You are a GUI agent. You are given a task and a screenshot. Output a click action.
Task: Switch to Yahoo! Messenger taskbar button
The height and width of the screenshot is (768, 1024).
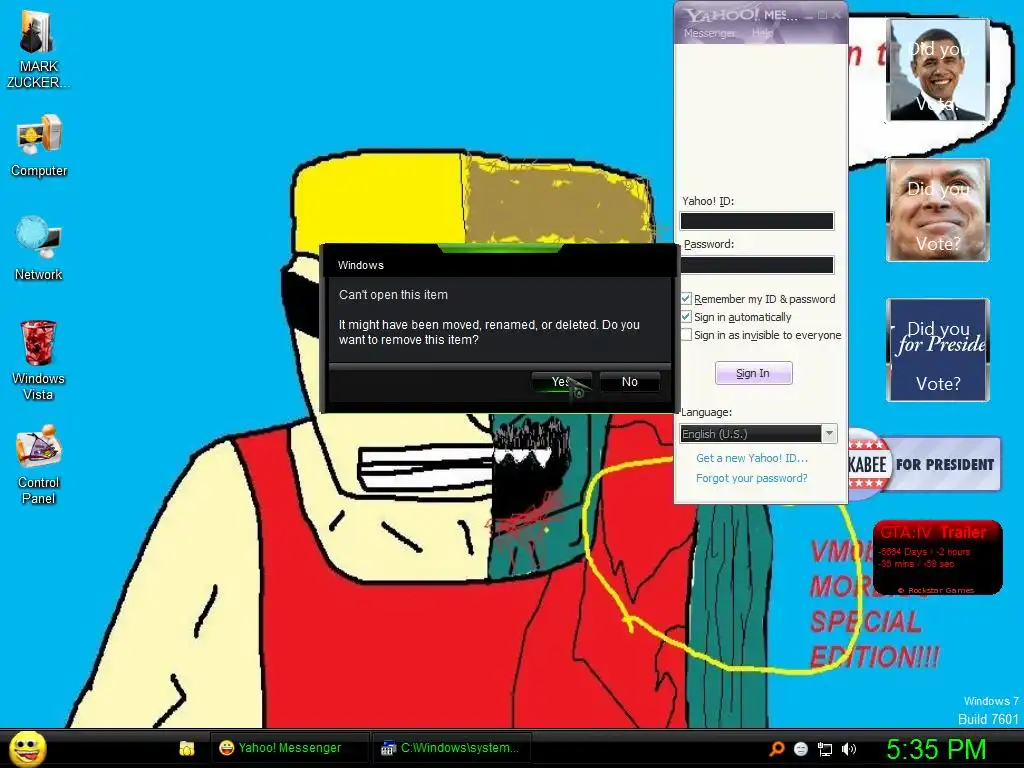pyautogui.click(x=288, y=748)
